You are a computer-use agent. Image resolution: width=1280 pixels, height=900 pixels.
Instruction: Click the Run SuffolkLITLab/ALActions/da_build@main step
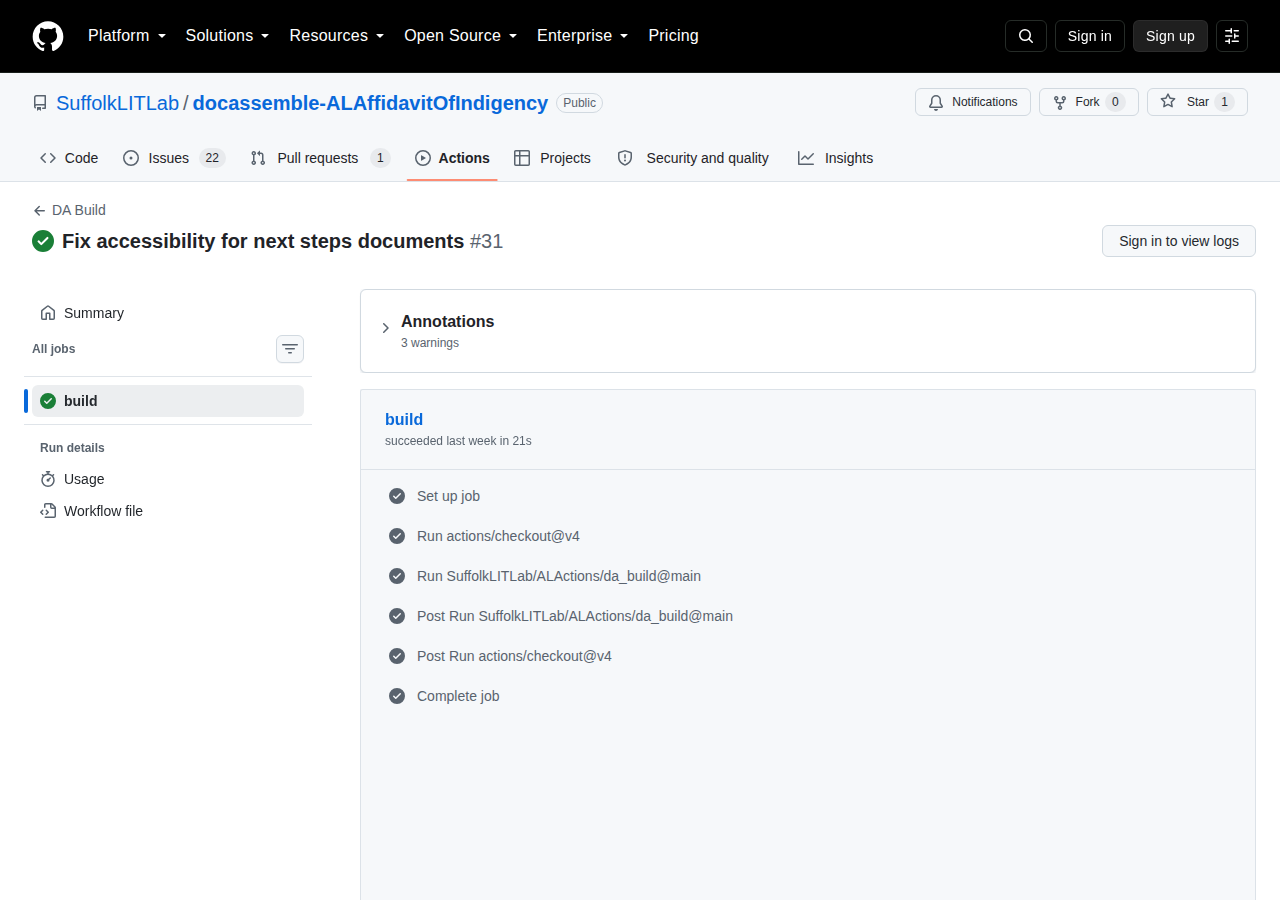point(808,576)
